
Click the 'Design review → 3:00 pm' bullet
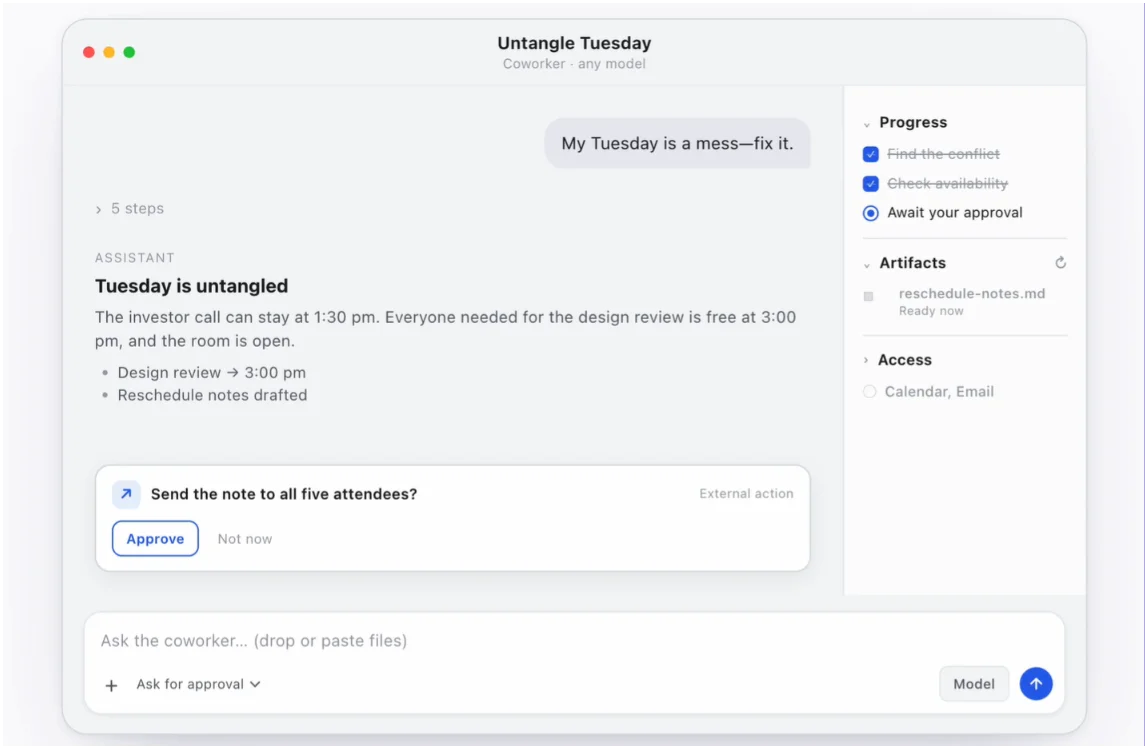tap(212, 373)
